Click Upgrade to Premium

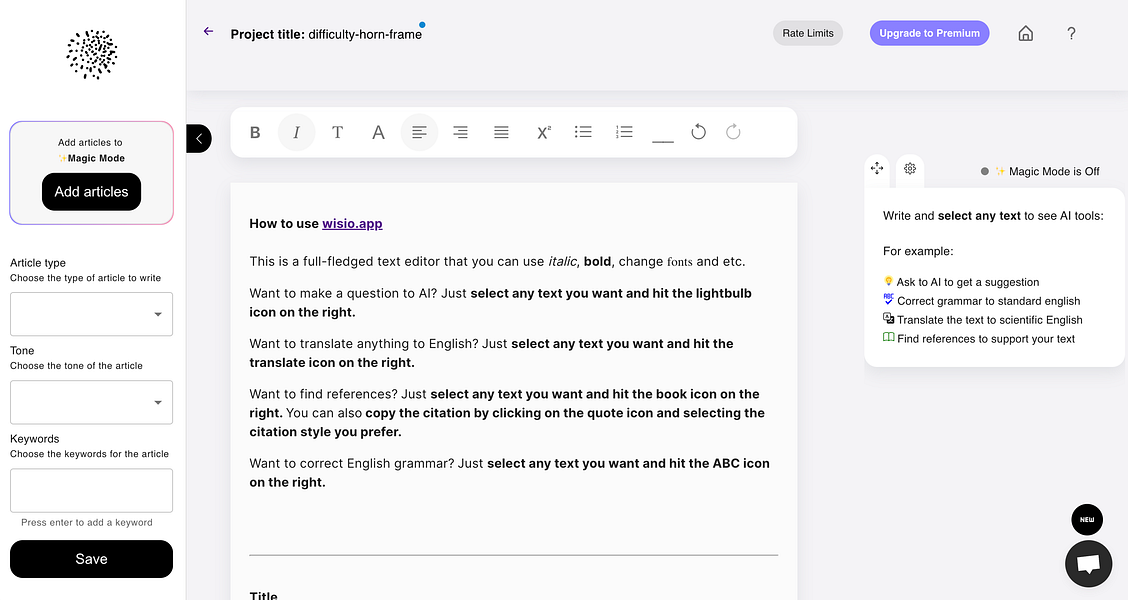click(929, 33)
